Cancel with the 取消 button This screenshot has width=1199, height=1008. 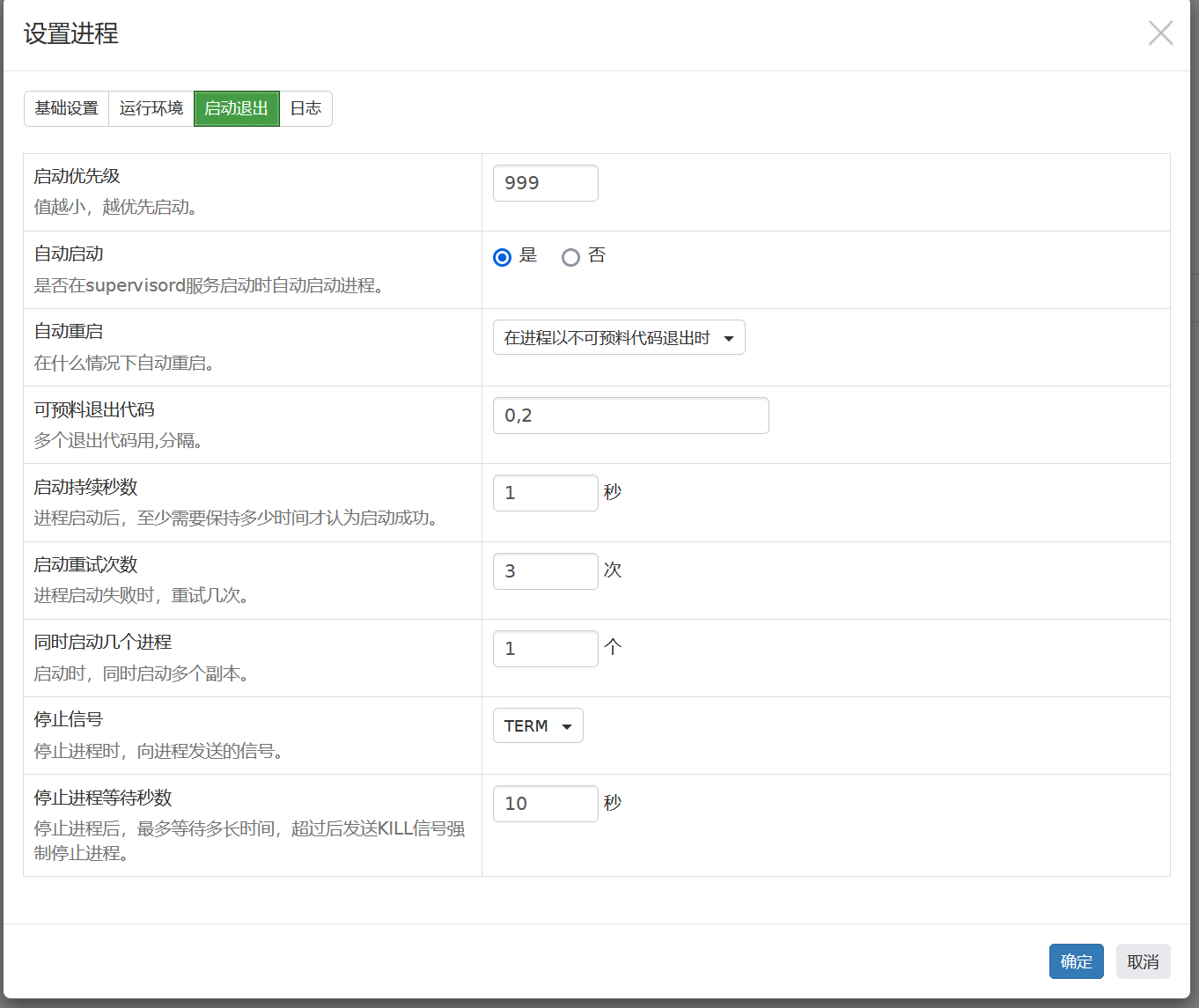1144,961
